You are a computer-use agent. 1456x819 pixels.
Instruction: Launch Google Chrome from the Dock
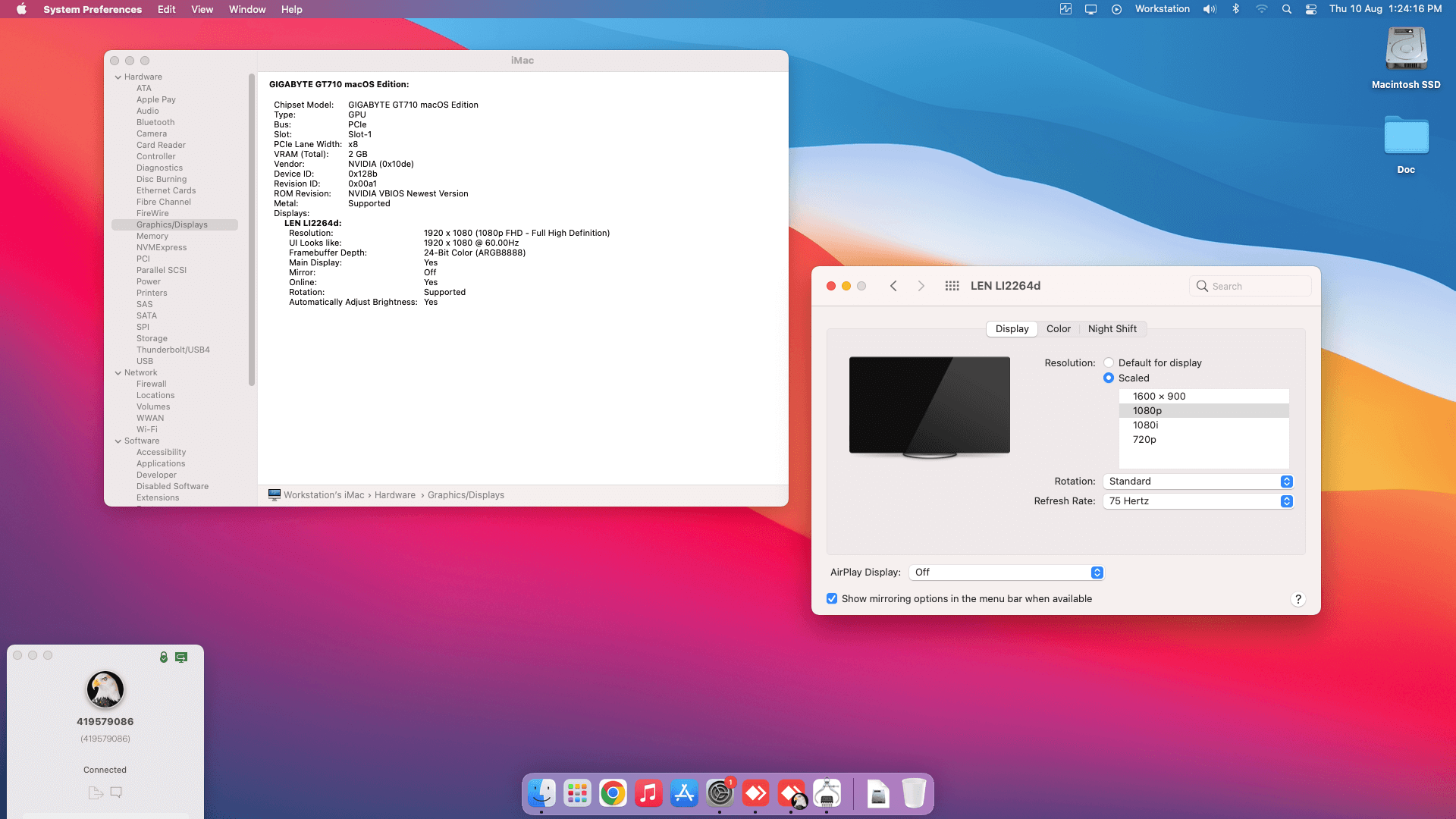(x=613, y=793)
